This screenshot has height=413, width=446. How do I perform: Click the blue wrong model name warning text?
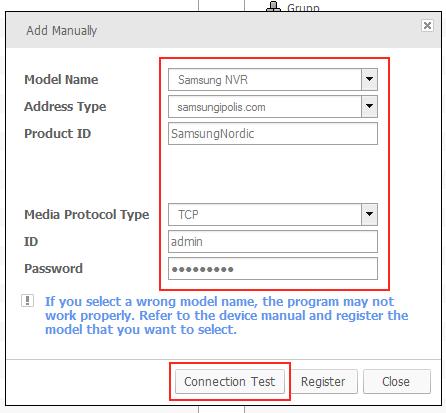click(x=226, y=315)
